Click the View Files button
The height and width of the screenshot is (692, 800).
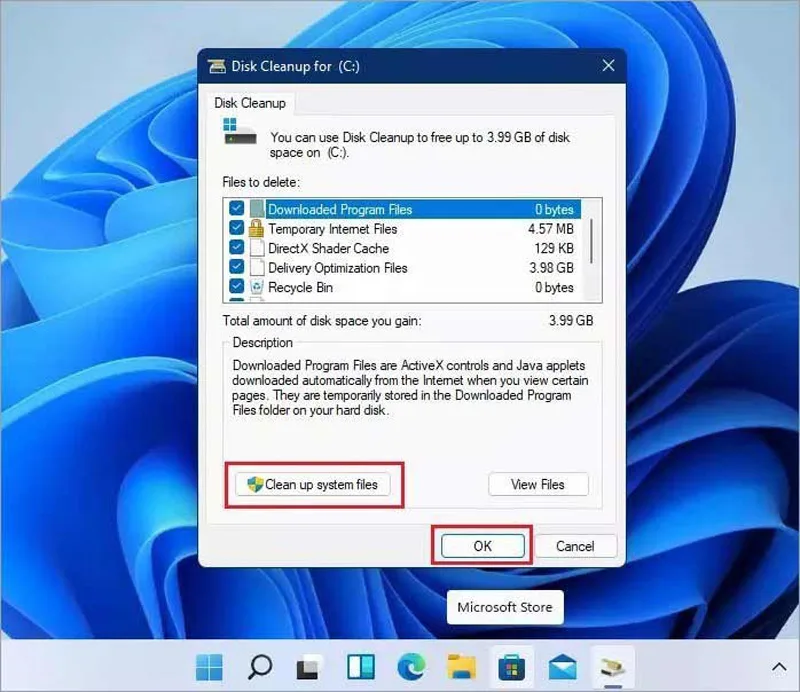point(538,484)
